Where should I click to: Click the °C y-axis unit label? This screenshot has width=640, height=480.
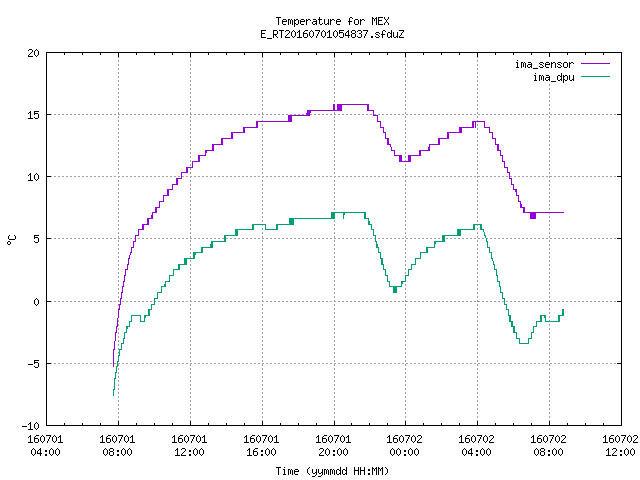pyautogui.click(x=12, y=240)
